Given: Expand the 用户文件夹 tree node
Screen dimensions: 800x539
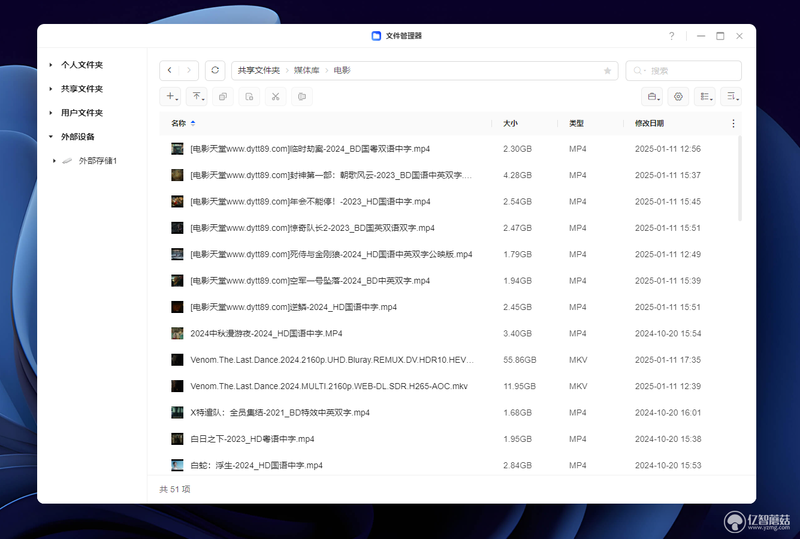Looking at the screenshot, I should [x=51, y=113].
